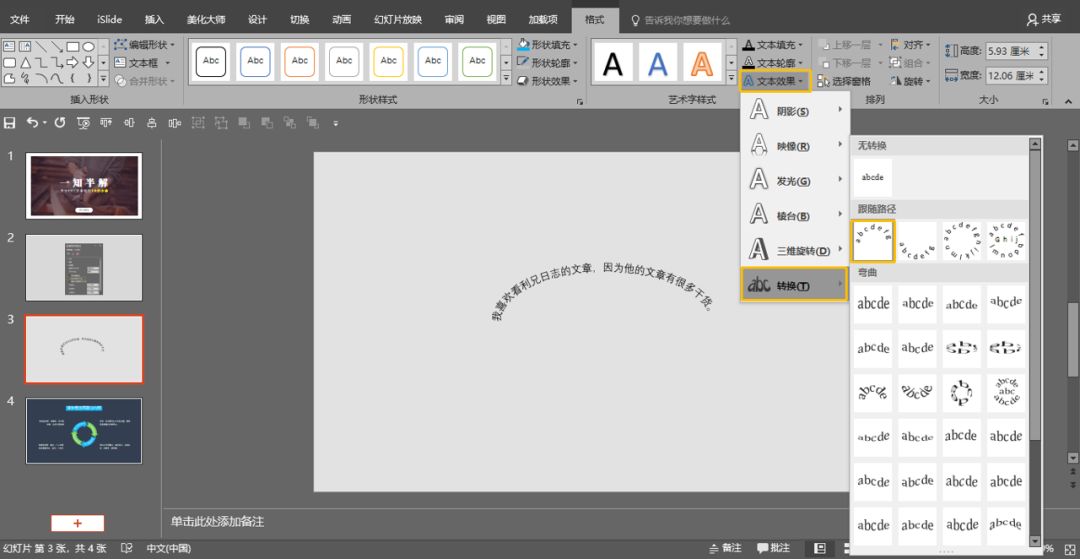Open the 文本效果 text effects dropdown
Viewport: 1080px width, 559px height.
point(775,81)
